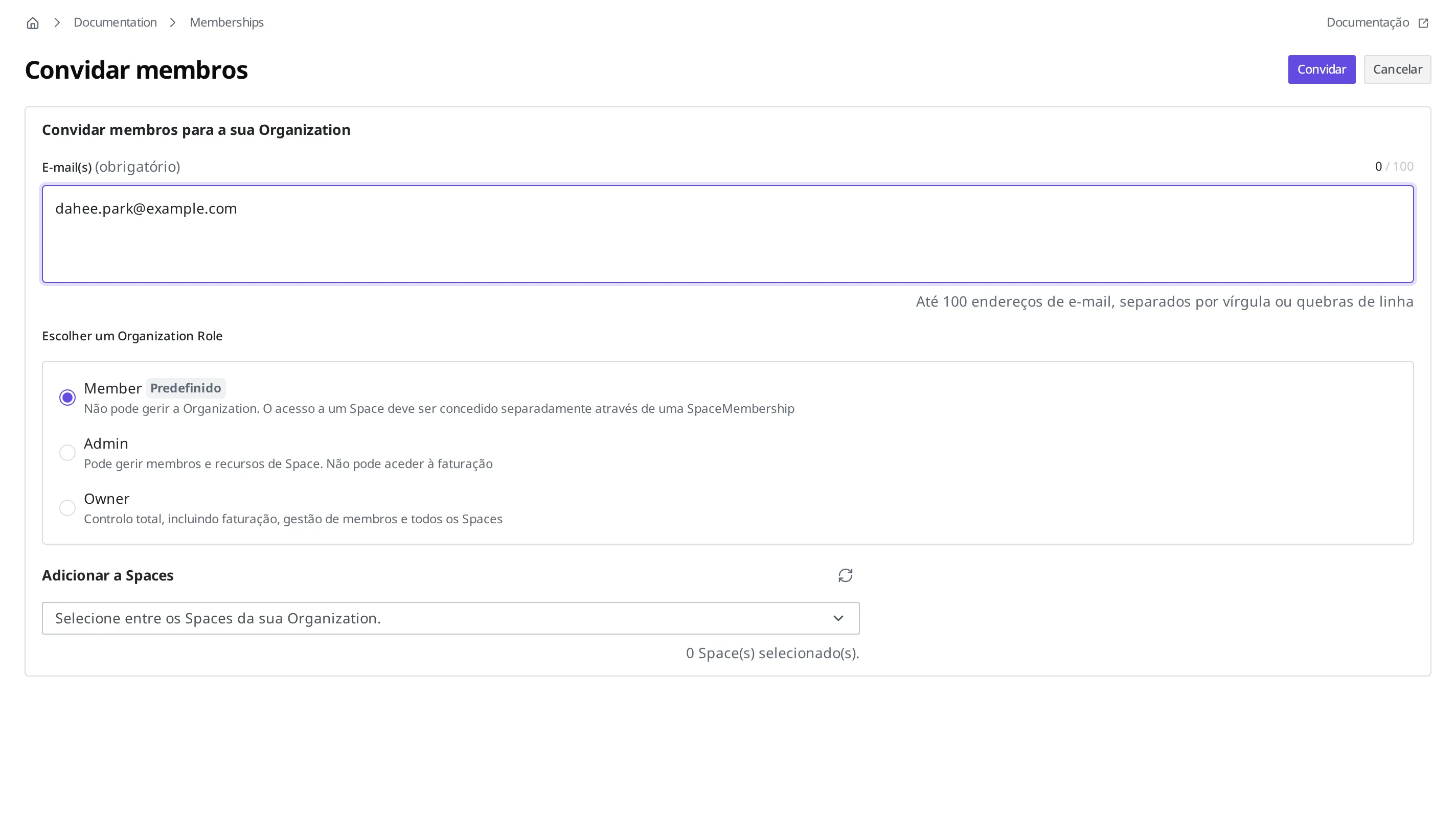This screenshot has width=1456, height=838.
Task: Click the Admin description 'Pode gerir membros' text
Action: click(288, 464)
